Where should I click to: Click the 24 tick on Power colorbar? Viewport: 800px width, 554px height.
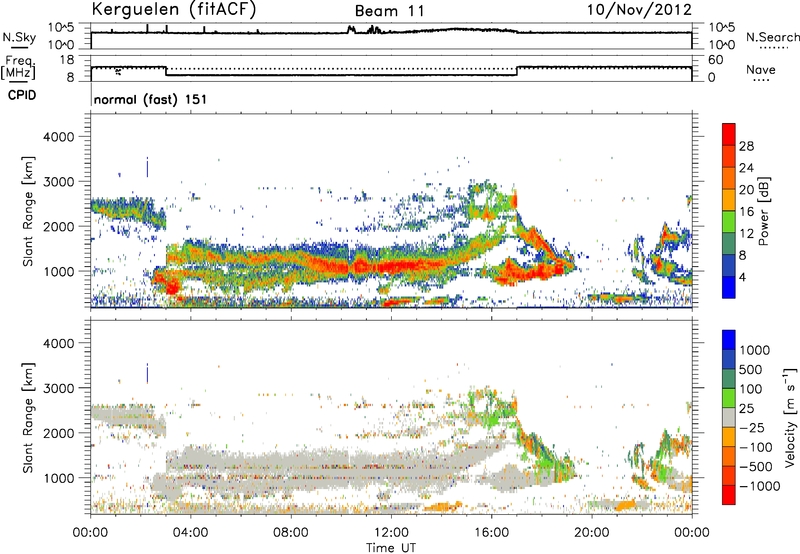tap(746, 168)
